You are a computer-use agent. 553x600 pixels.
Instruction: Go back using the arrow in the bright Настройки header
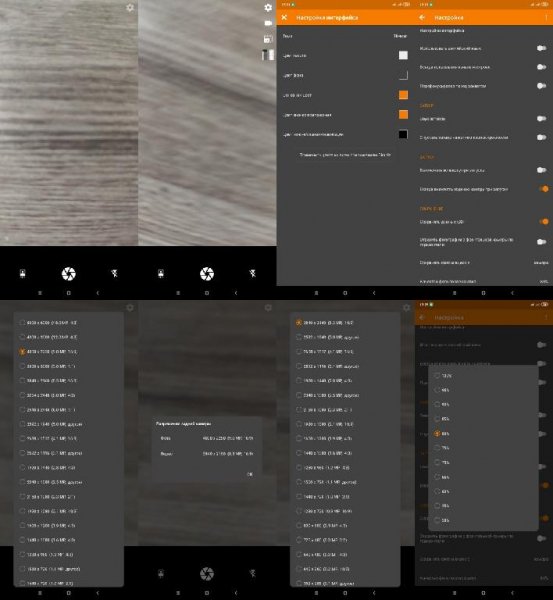point(422,18)
